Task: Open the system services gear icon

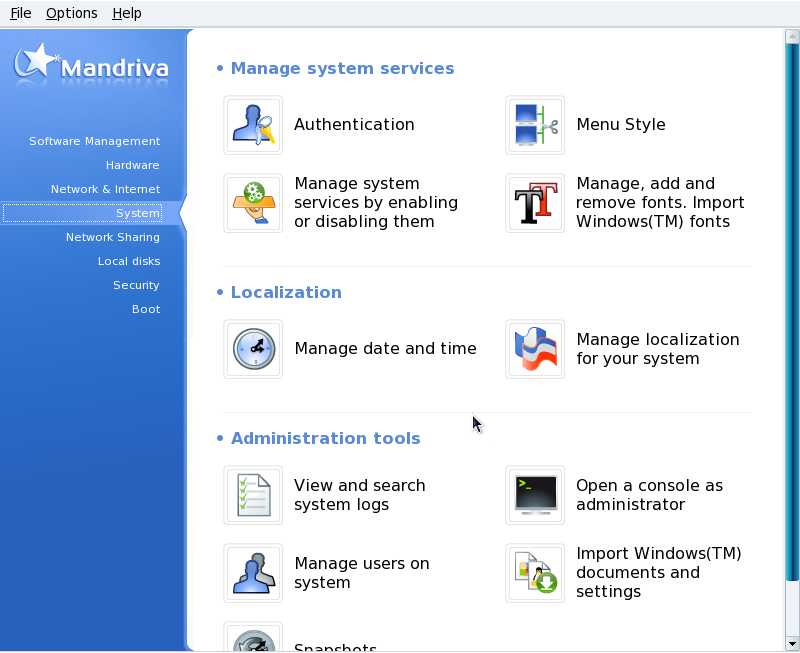Action: pyautogui.click(x=253, y=203)
